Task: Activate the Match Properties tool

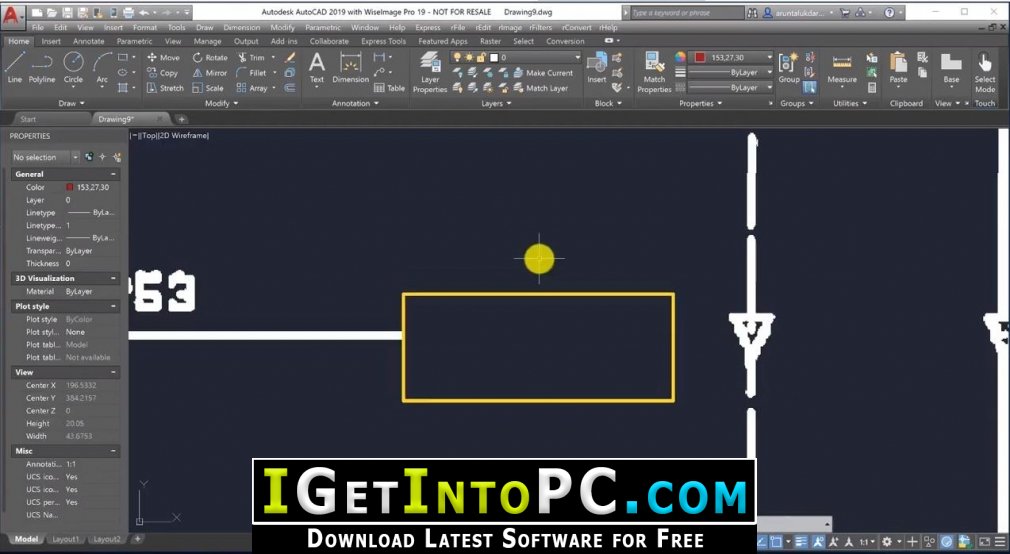Action: click(654, 72)
